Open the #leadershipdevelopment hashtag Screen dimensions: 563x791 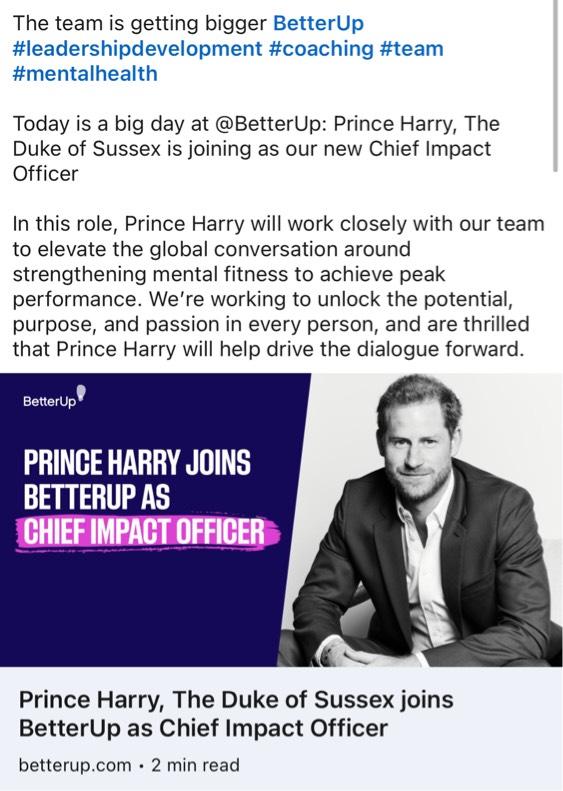pos(137,48)
